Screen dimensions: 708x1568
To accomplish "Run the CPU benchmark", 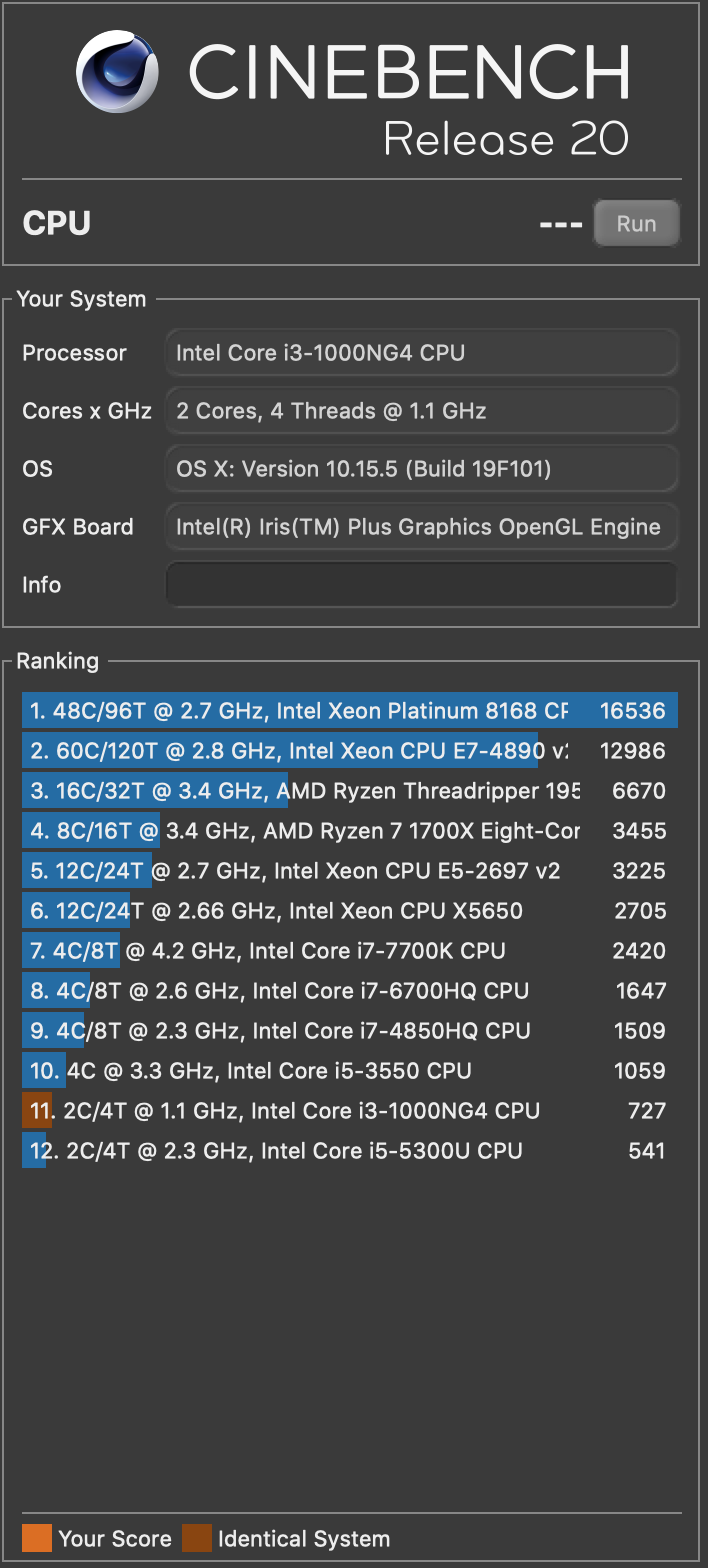I will tap(636, 223).
